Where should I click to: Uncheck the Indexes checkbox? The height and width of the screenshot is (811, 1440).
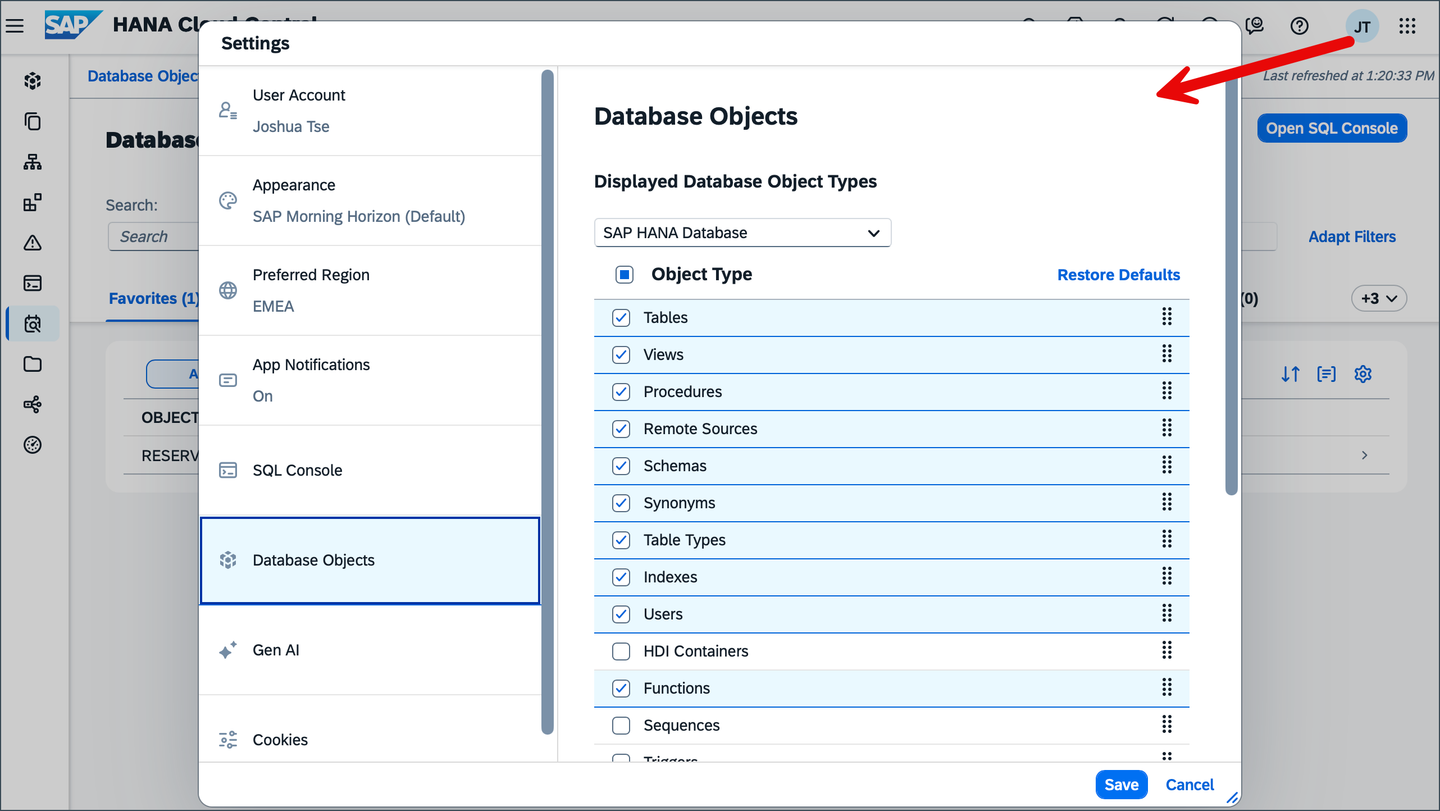point(621,577)
